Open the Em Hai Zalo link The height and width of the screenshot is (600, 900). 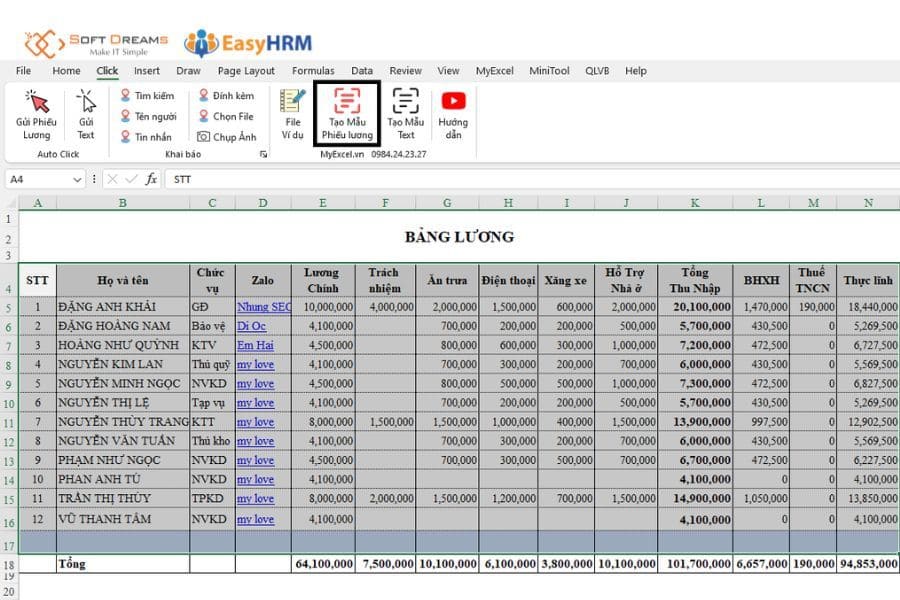pyautogui.click(x=255, y=345)
